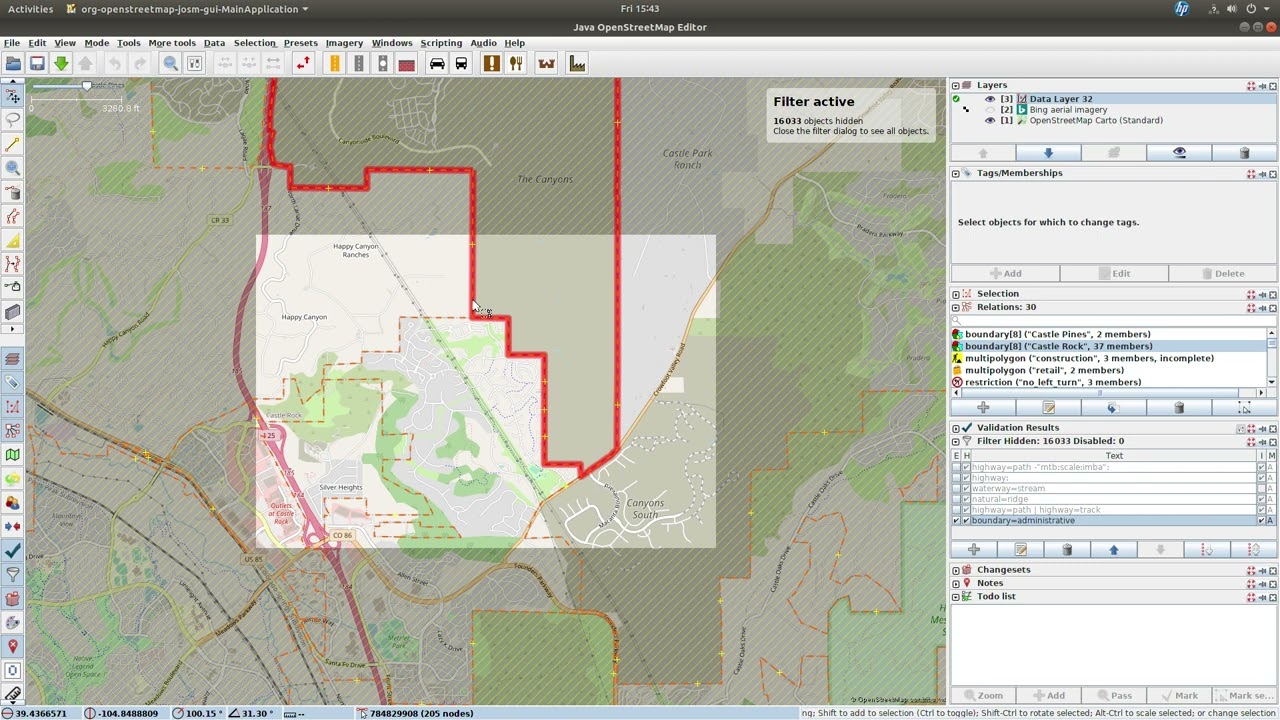Image resolution: width=1280 pixels, height=720 pixels.
Task: Open the Preferences sliders icon in toolbar
Action: 195,64
